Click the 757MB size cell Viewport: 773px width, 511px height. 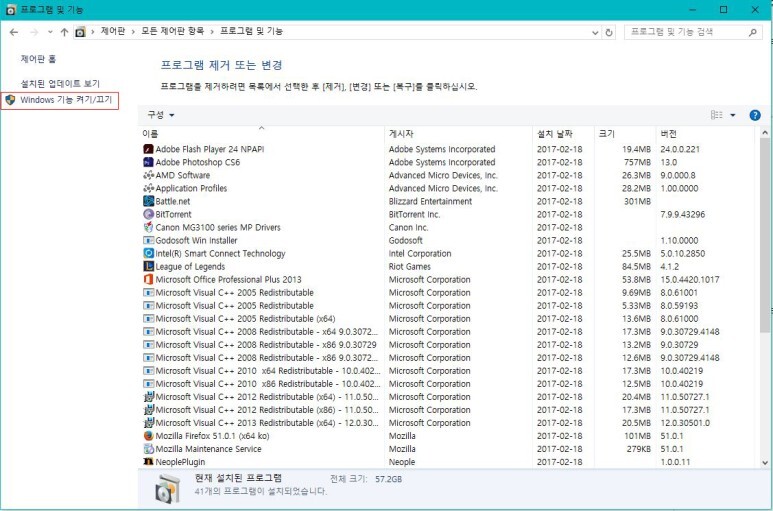click(637, 162)
